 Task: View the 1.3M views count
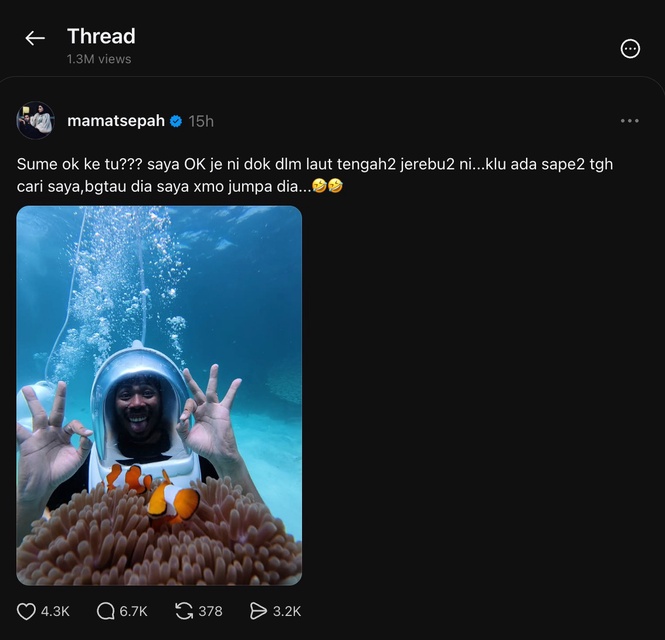click(99, 59)
